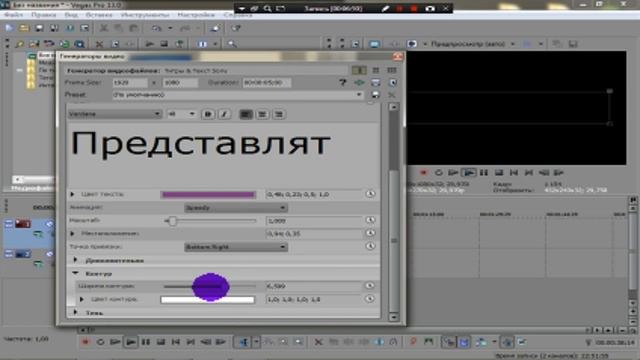640x360 pixels.
Task: Click the white outline color swatch
Action: [x=208, y=300]
